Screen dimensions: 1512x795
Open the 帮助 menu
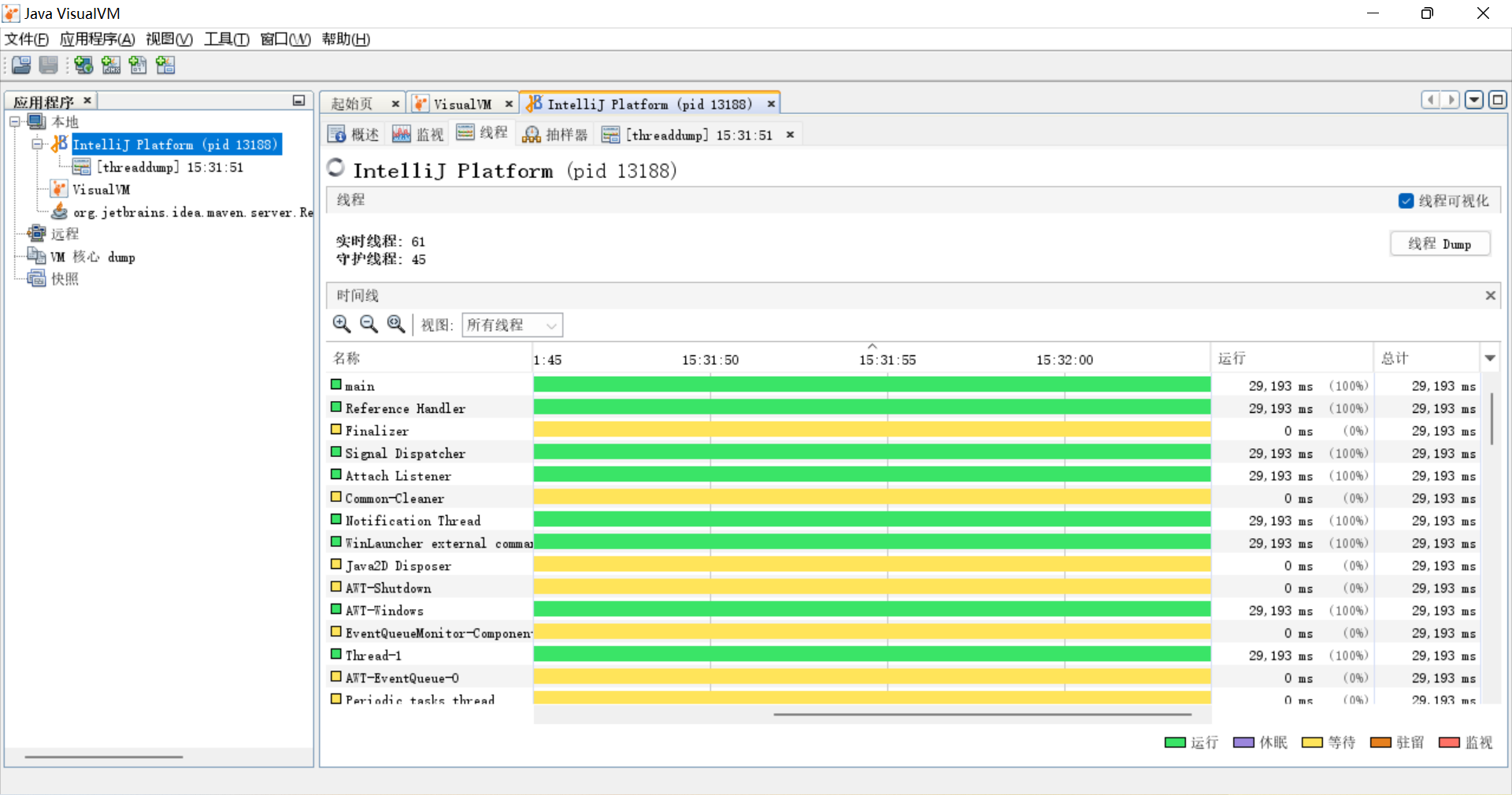pos(346,39)
